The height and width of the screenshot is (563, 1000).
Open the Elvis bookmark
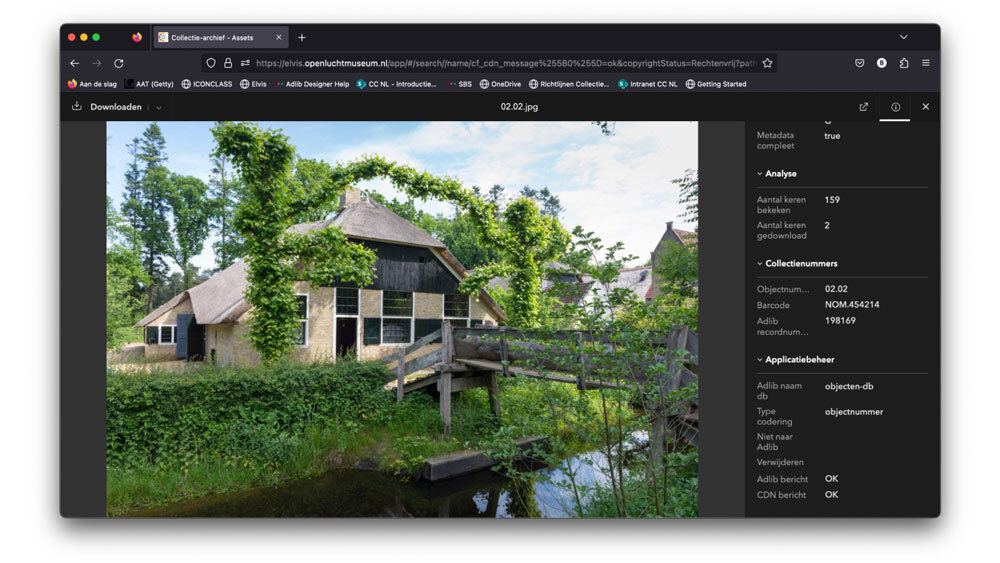tap(253, 84)
